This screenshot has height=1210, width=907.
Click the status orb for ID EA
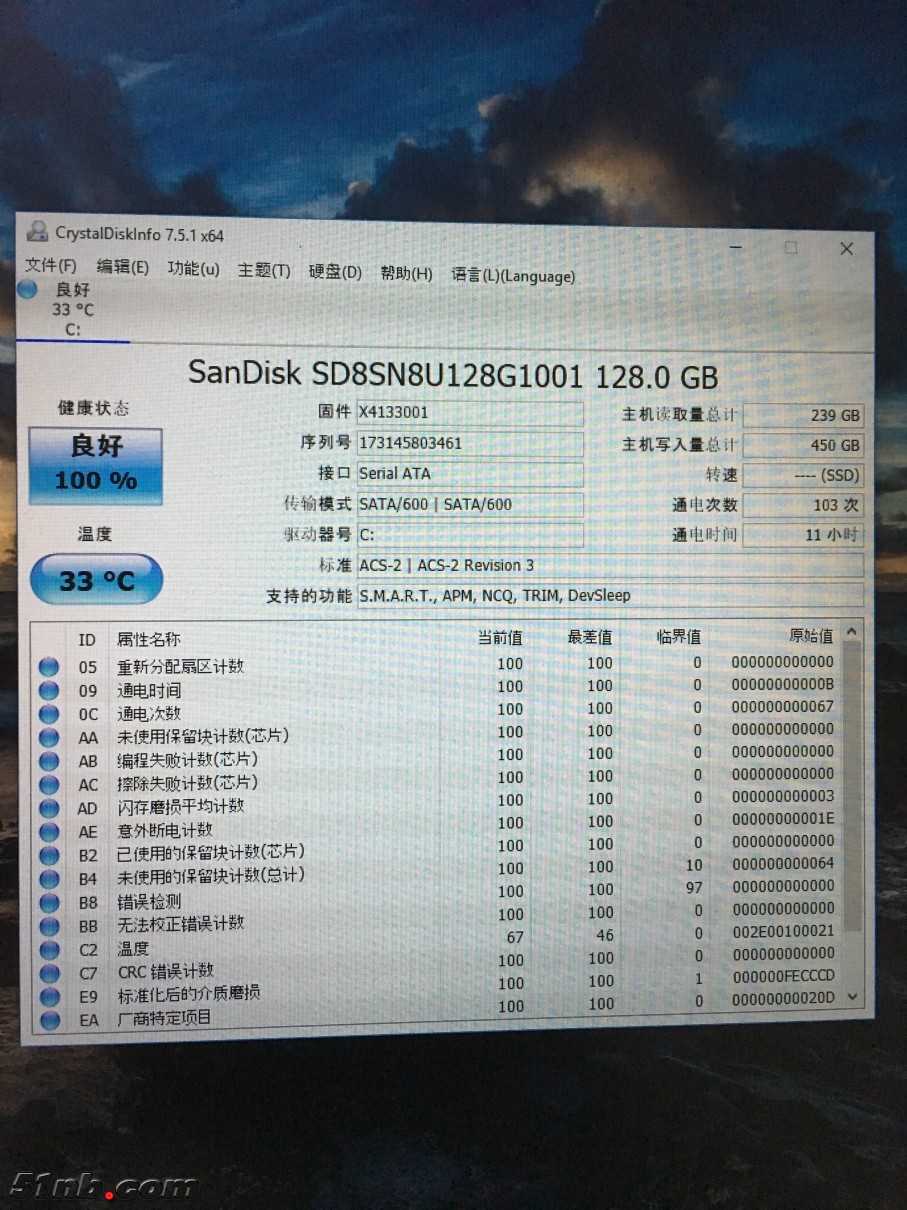click(48, 1019)
